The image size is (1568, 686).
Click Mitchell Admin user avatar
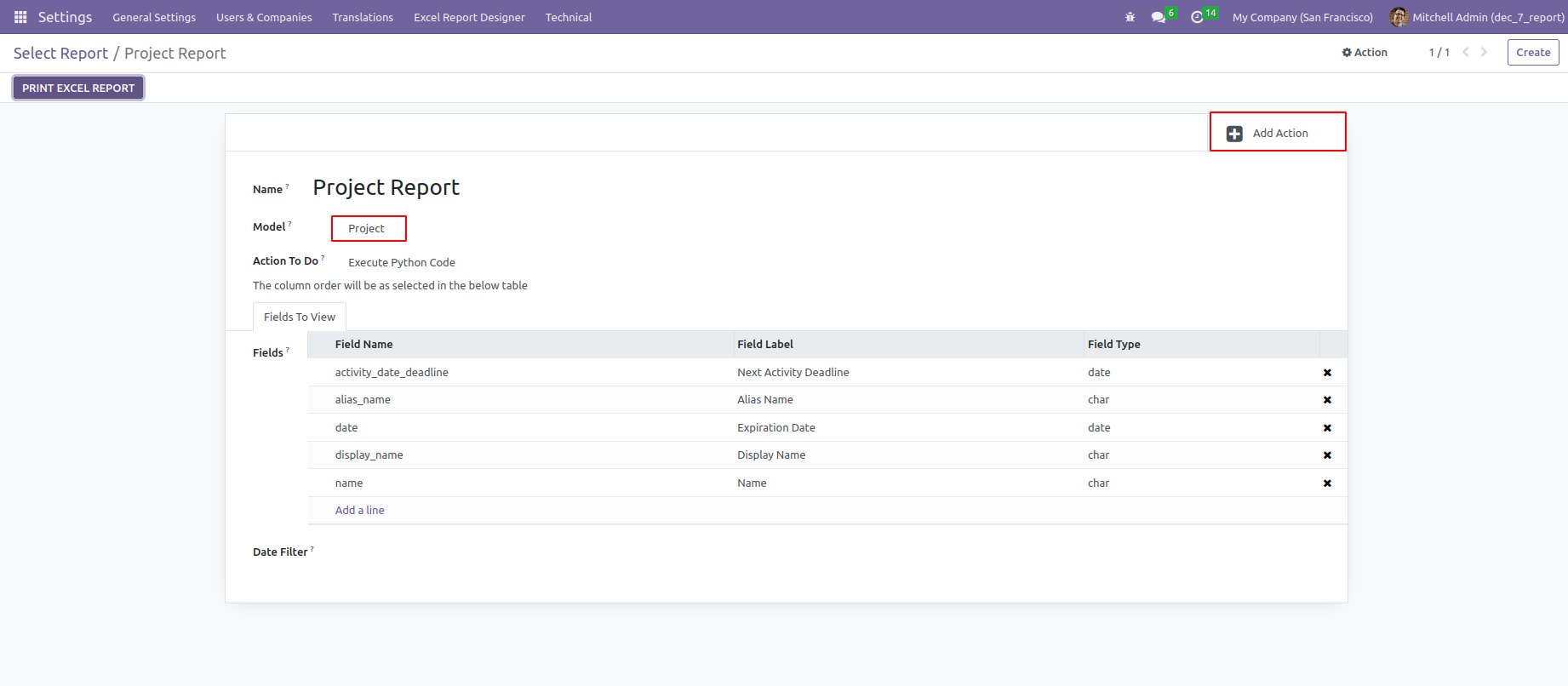point(1398,17)
